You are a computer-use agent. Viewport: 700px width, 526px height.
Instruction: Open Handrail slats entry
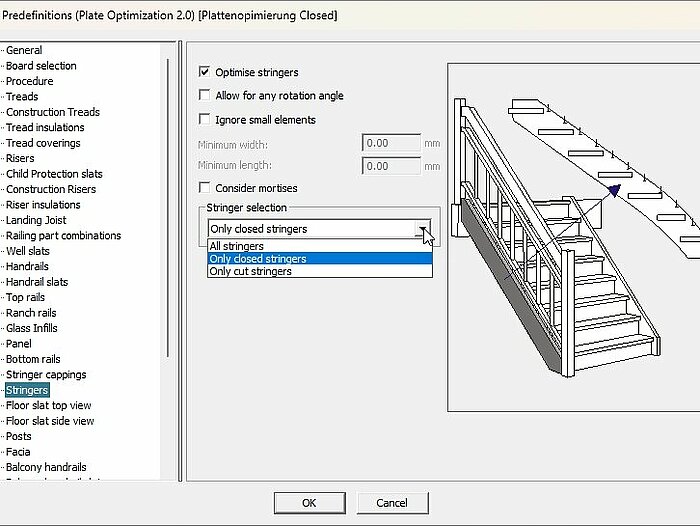[x=37, y=282]
